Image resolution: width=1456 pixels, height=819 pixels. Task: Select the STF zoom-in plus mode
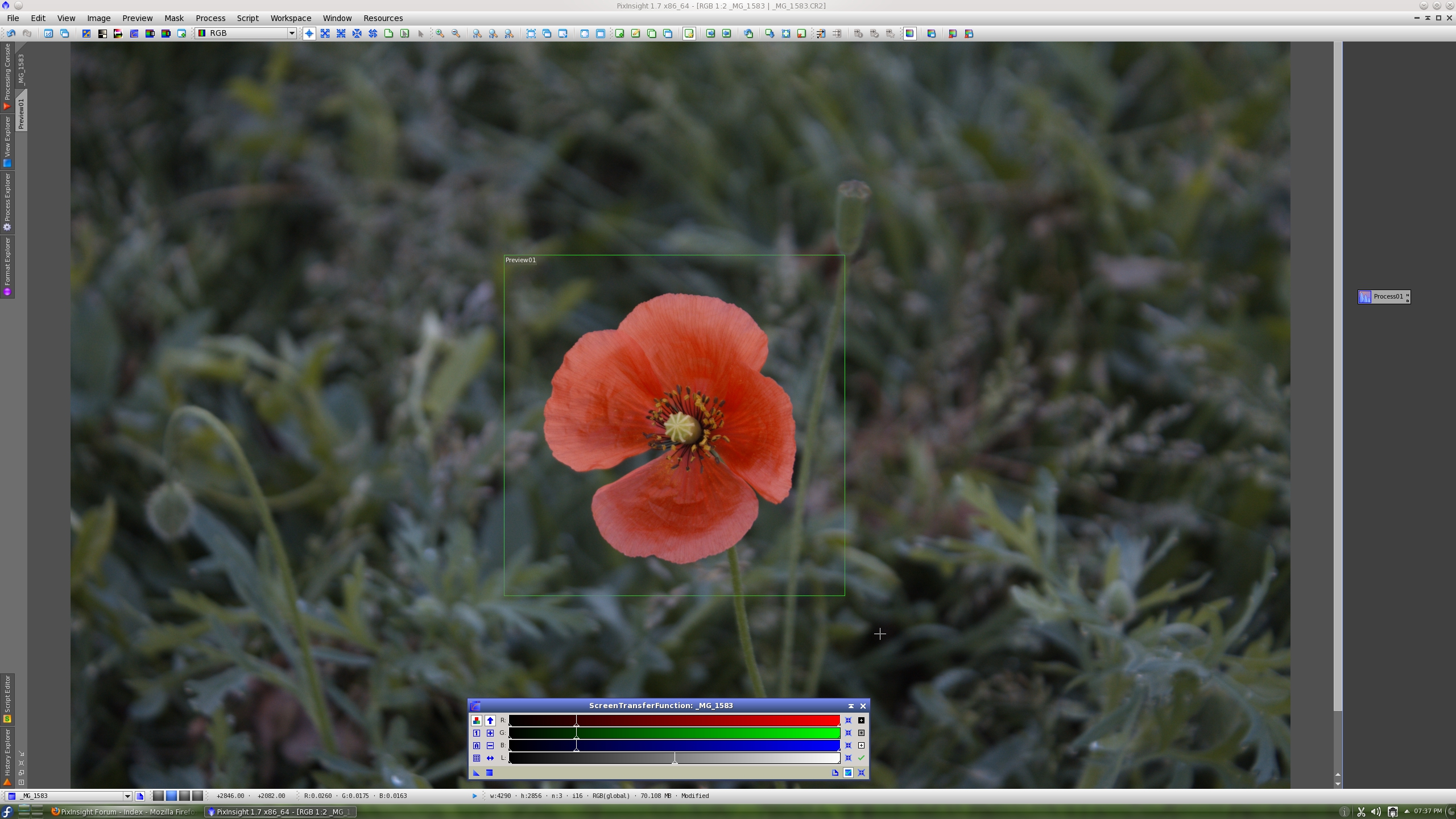point(490,733)
